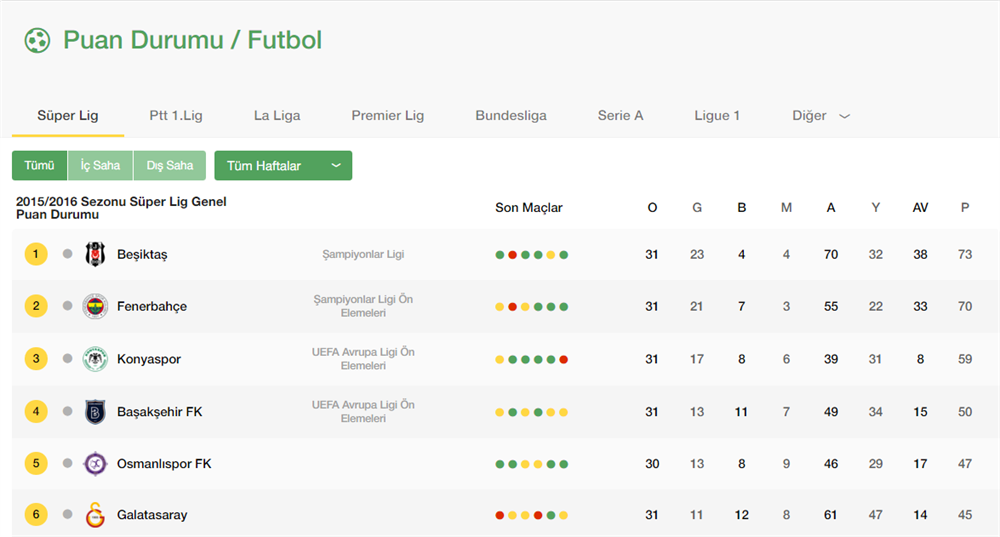Click the Fenerbahçe club crest icon
Viewport: 1000px width, 537px height.
pos(95,306)
